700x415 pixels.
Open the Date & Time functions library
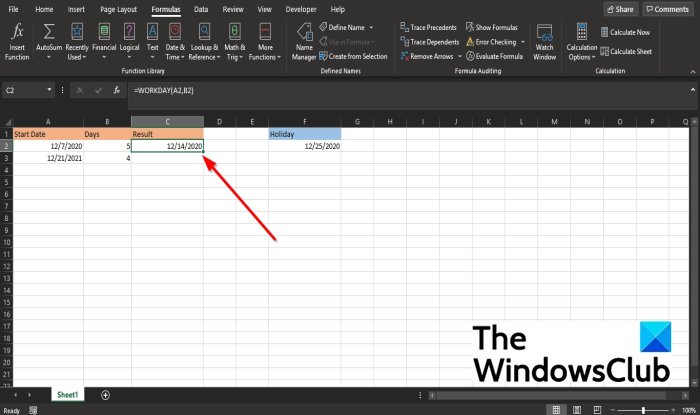(175, 42)
